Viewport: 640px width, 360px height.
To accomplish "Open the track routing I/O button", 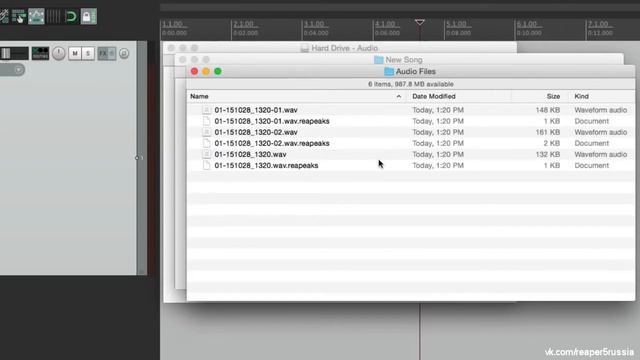I will tap(40, 53).
